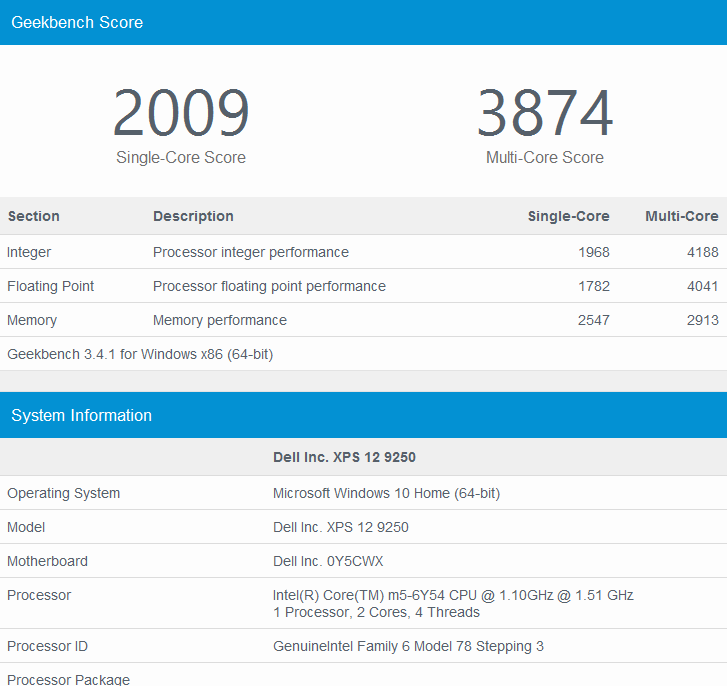Click 'Processor floating point performance' description
The height and width of the screenshot is (686, 727).
[269, 286]
